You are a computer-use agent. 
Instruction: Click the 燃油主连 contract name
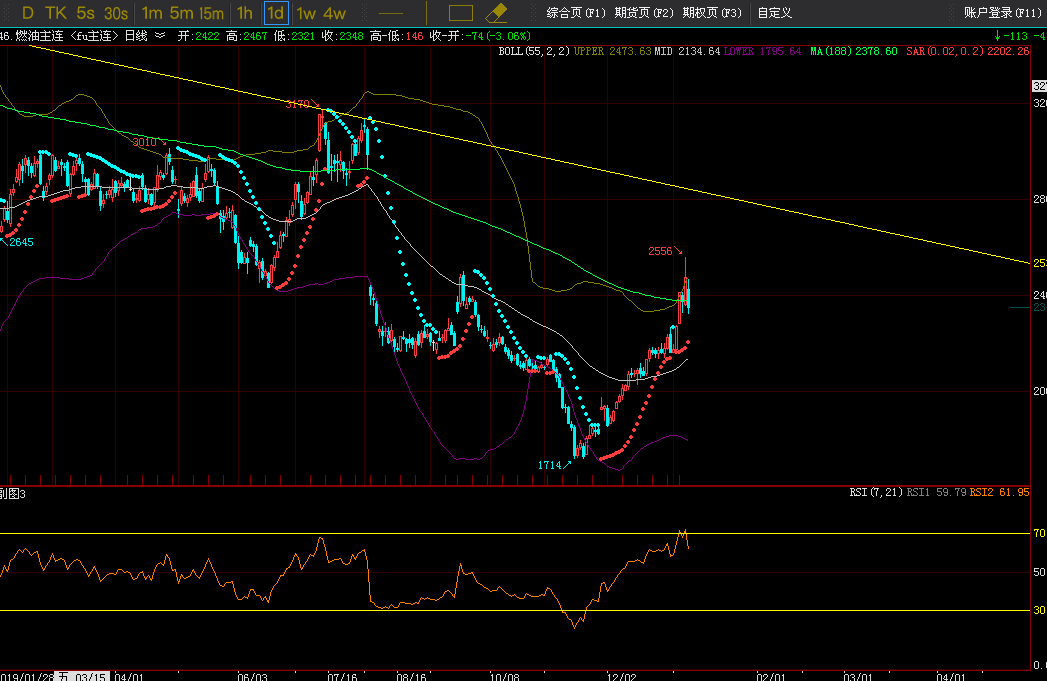click(39, 35)
